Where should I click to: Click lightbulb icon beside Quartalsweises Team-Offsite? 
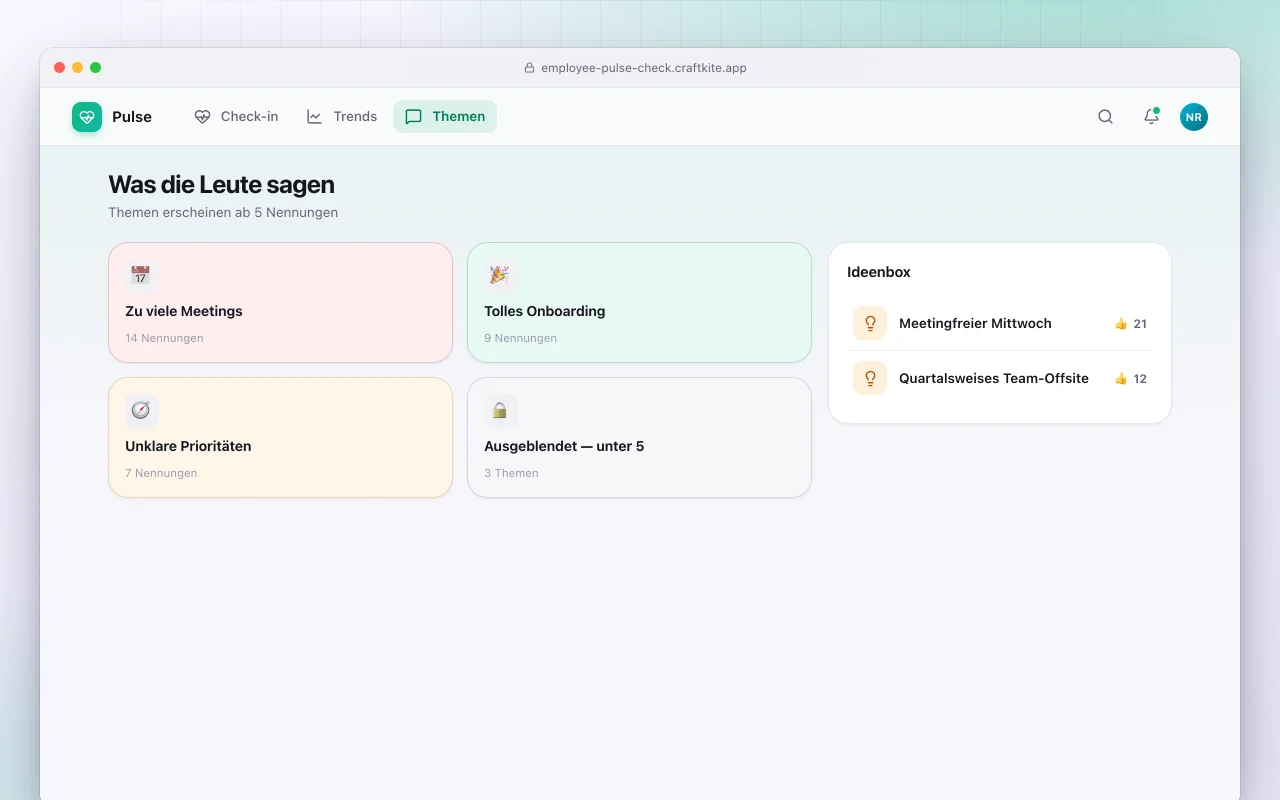(870, 378)
